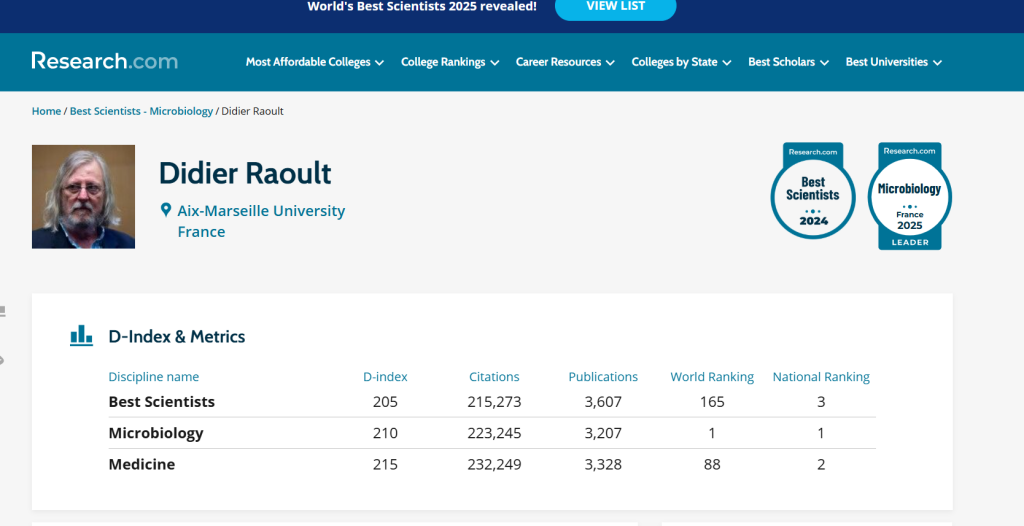
Task: Click the publications value 3,607
Action: (603, 402)
